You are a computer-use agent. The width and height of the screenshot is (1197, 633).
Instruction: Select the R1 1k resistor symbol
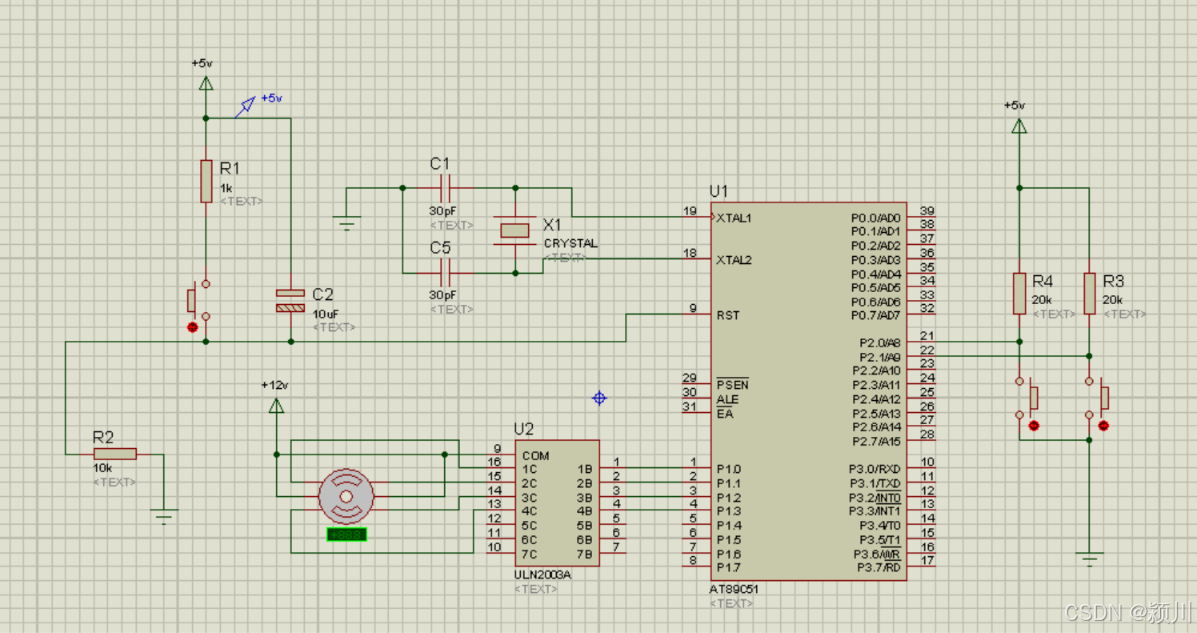(x=206, y=181)
